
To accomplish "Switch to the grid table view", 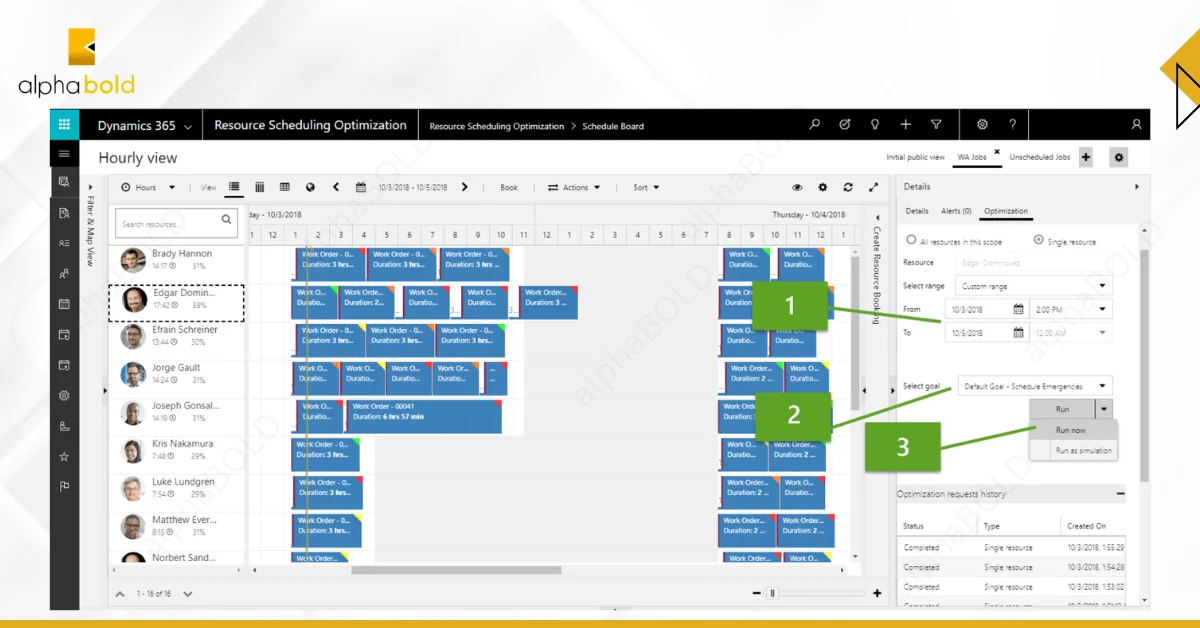I will coord(285,187).
